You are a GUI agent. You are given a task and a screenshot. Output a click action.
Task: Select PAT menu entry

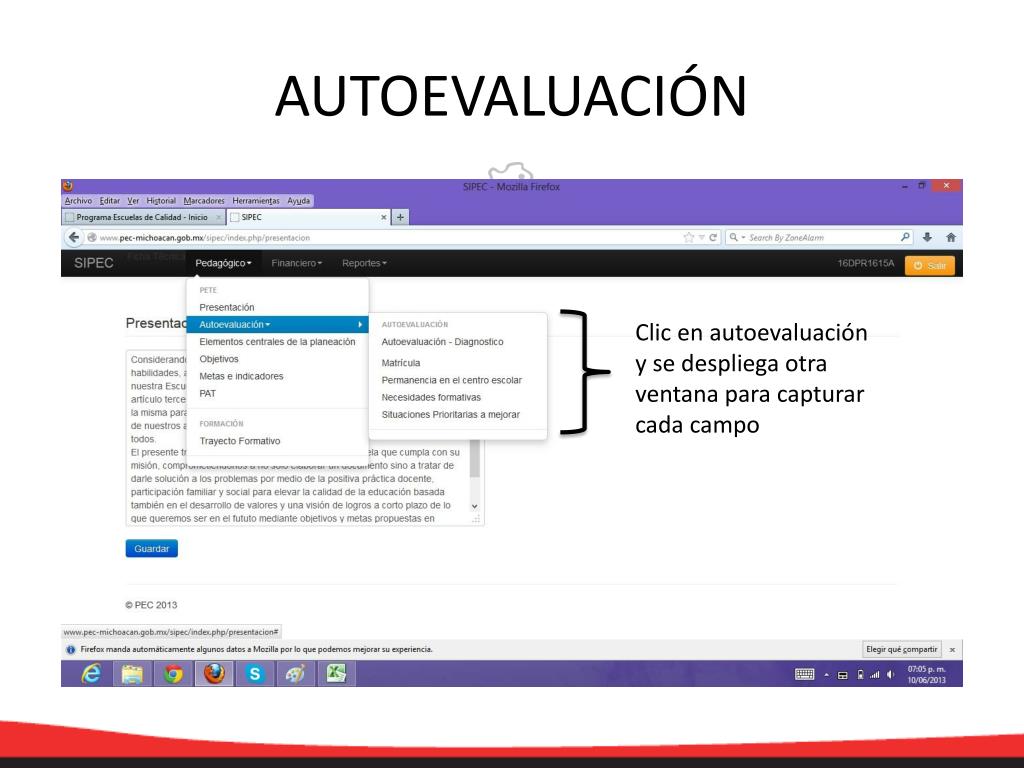pyautogui.click(x=208, y=393)
